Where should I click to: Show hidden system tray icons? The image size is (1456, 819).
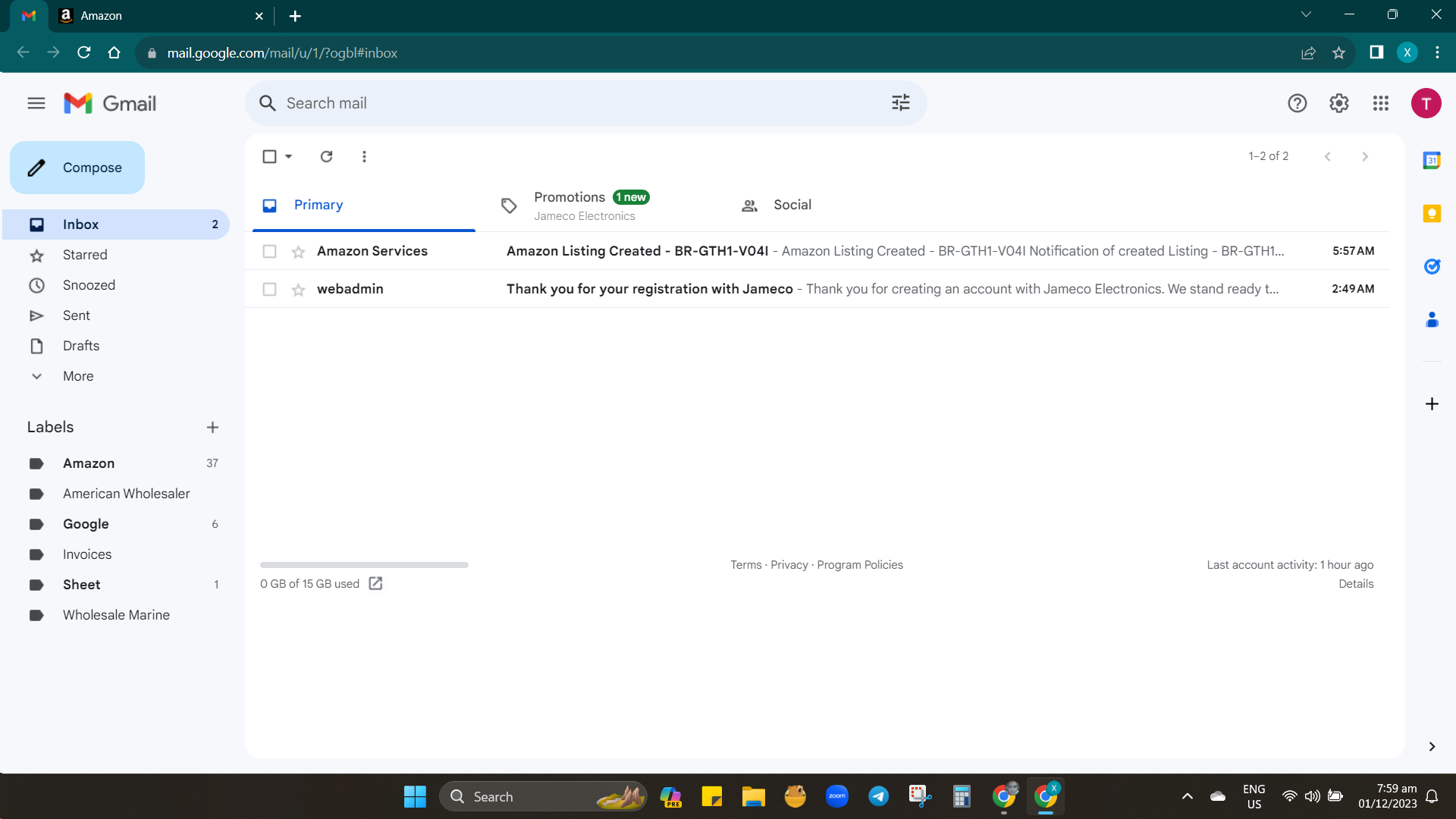[x=1188, y=796]
